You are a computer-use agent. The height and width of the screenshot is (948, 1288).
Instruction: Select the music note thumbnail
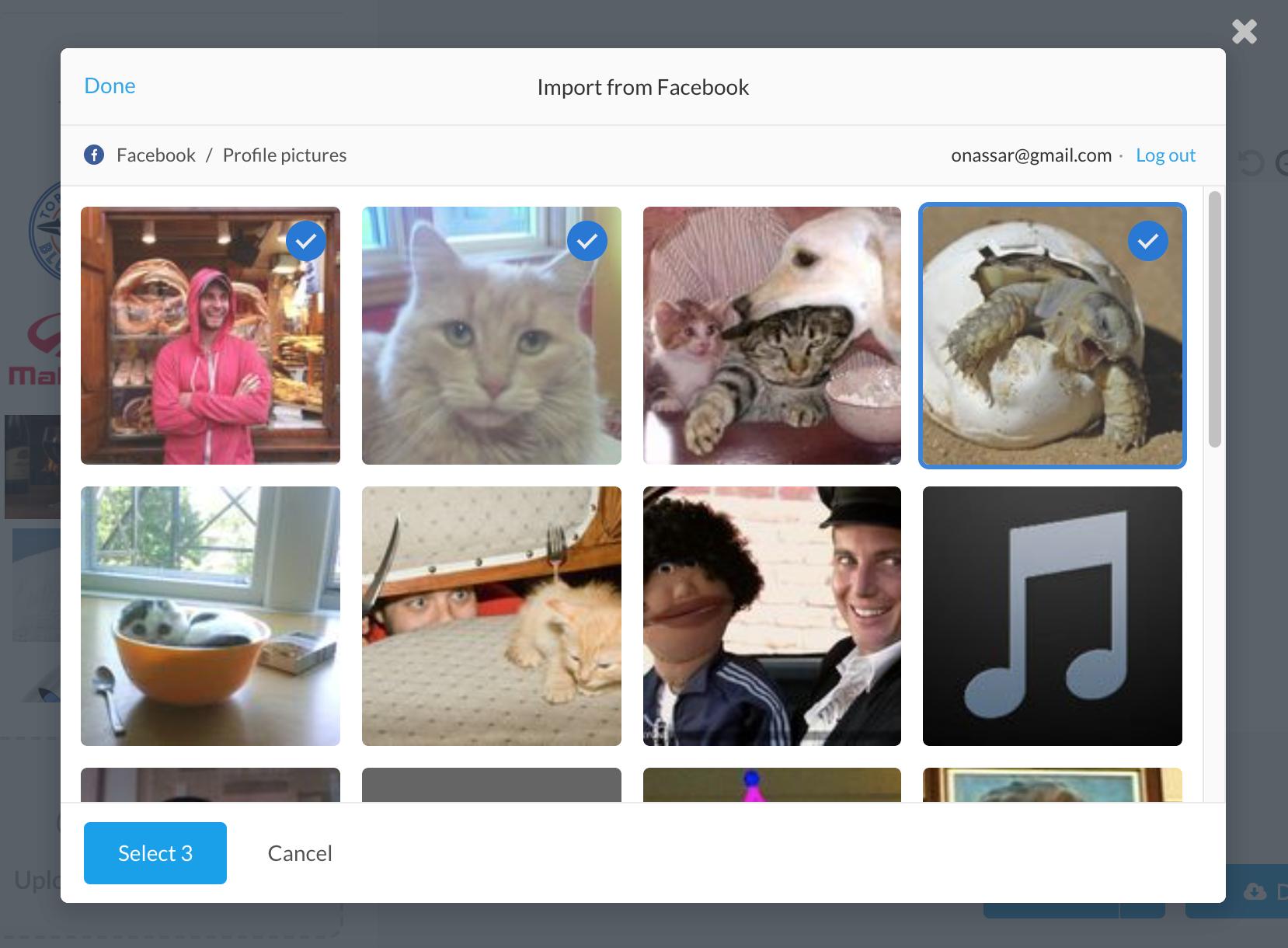pyautogui.click(x=1052, y=615)
